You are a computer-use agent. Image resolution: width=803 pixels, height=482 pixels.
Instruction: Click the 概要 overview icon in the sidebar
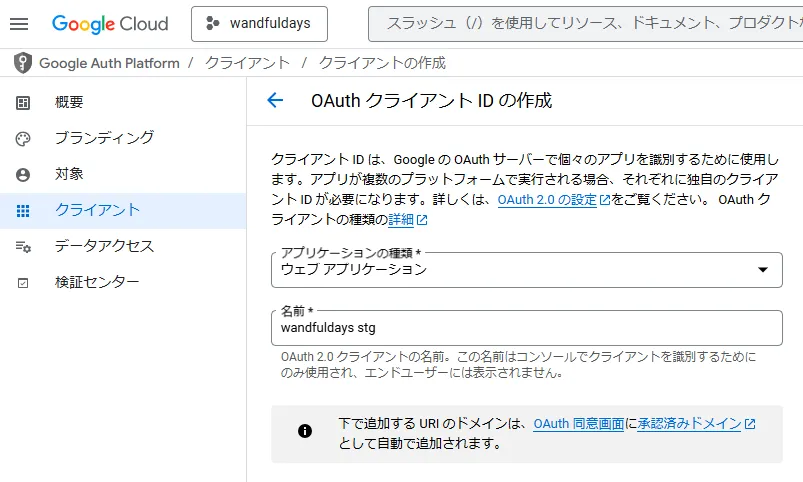click(23, 102)
